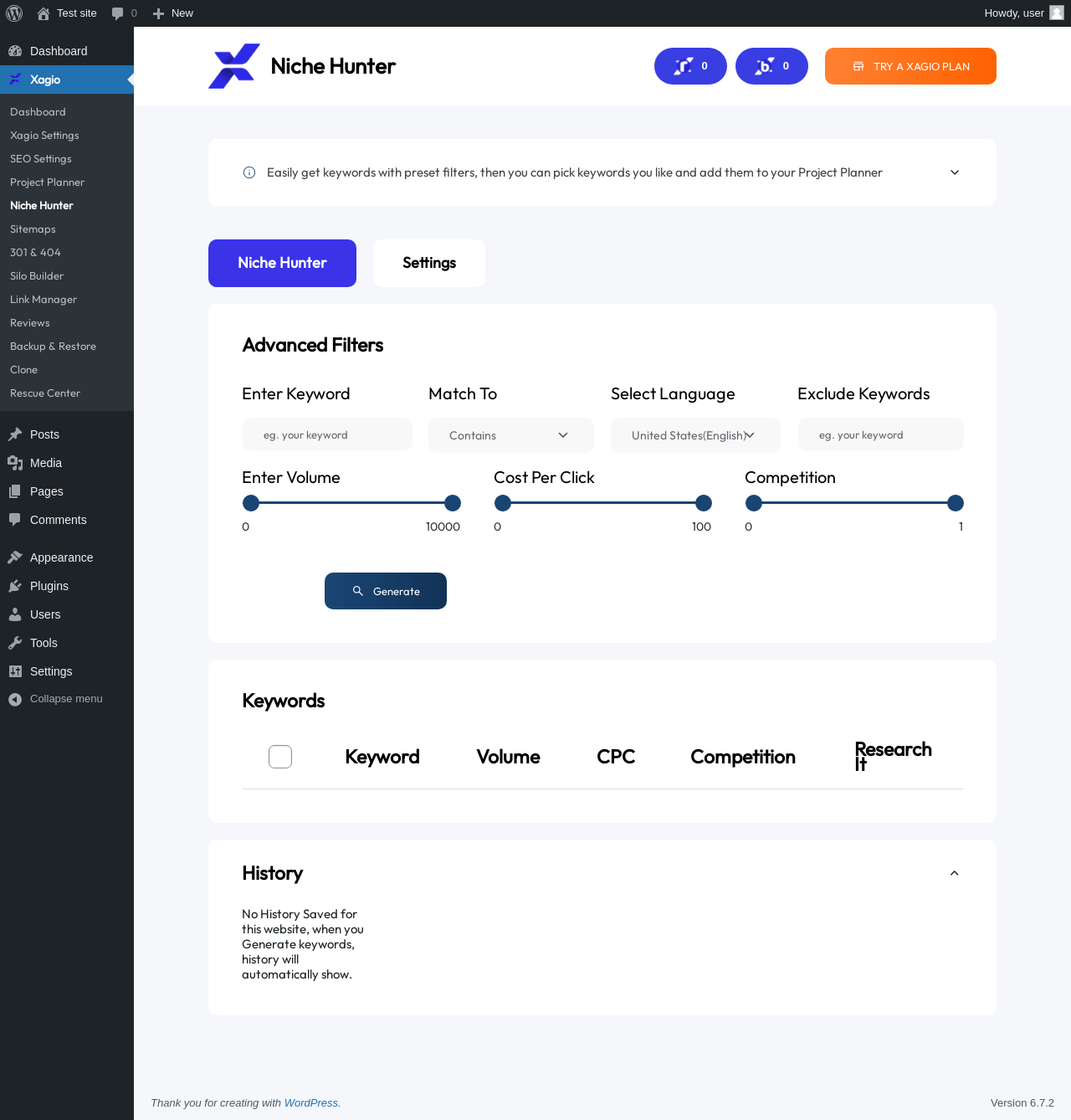Viewport: 1071px width, 1120px height.
Task: Click the Media icon in sidebar
Action: pyautogui.click(x=15, y=463)
